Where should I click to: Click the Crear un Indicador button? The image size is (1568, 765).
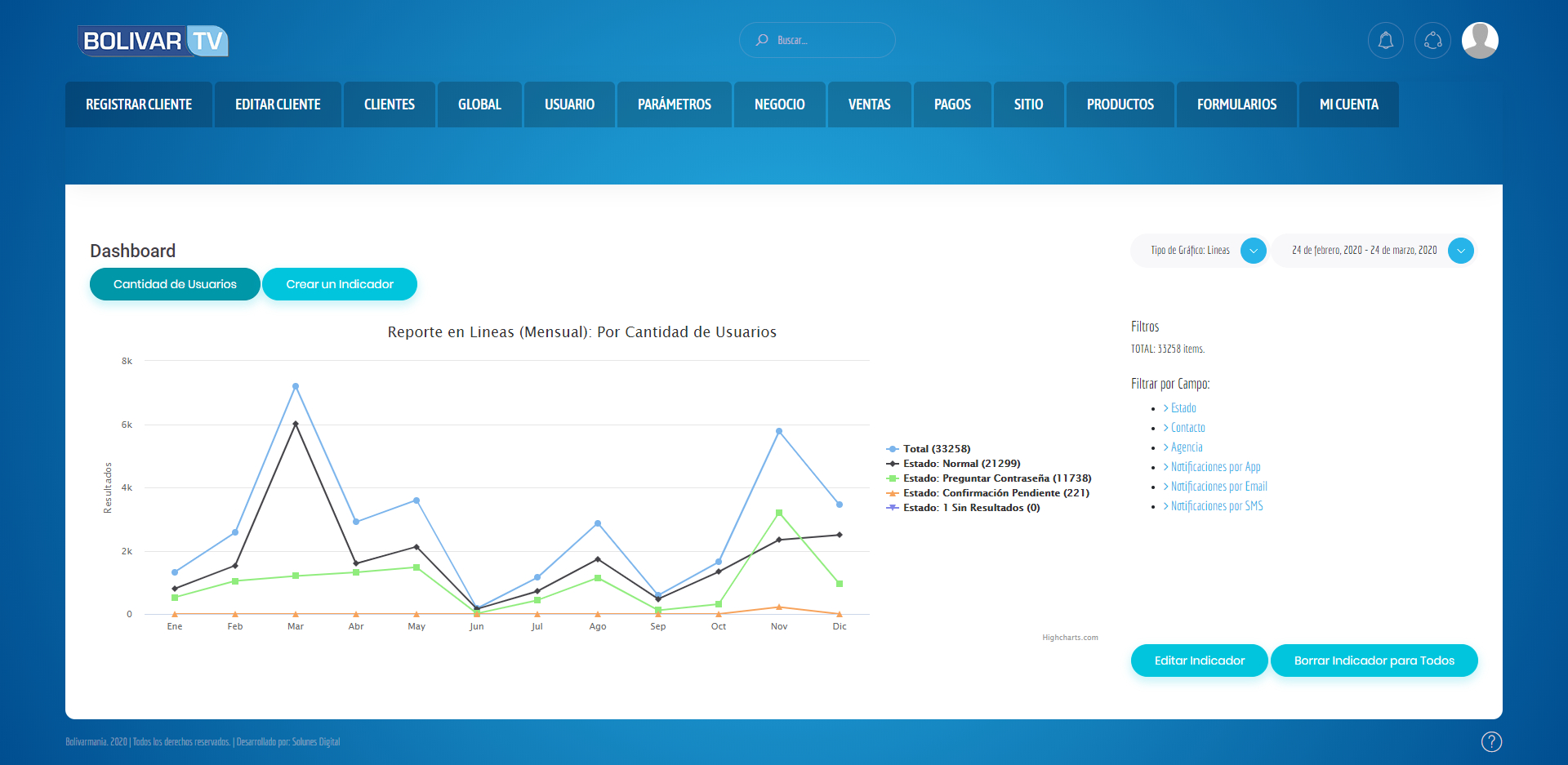tap(340, 284)
